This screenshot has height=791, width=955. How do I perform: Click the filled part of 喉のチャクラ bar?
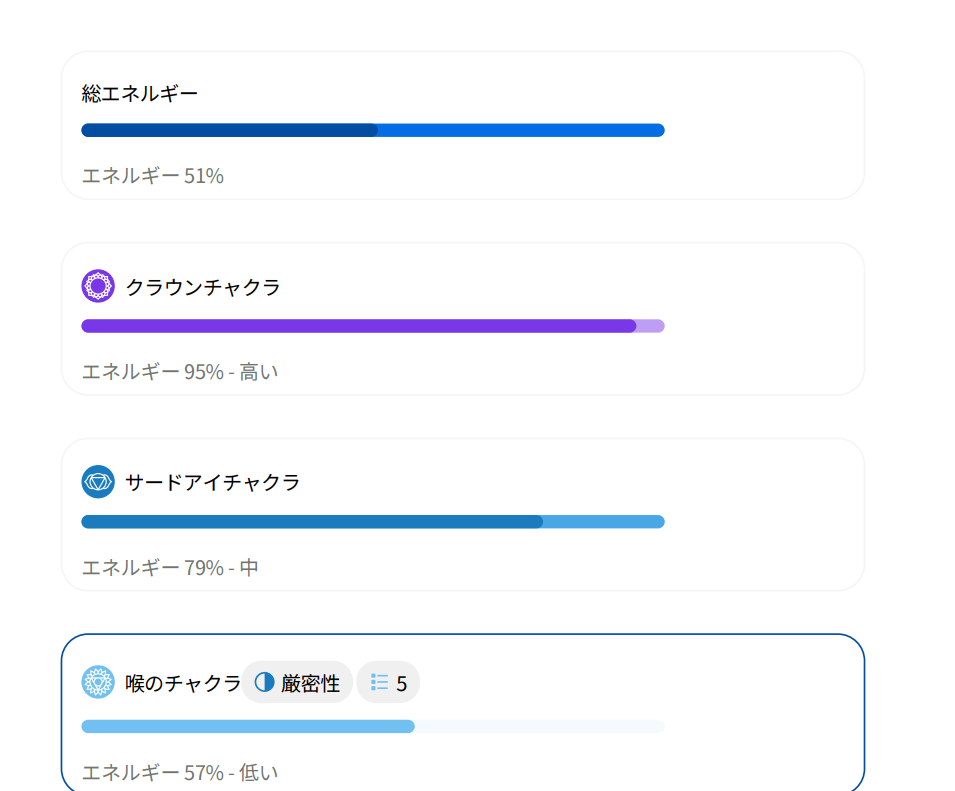point(247,726)
